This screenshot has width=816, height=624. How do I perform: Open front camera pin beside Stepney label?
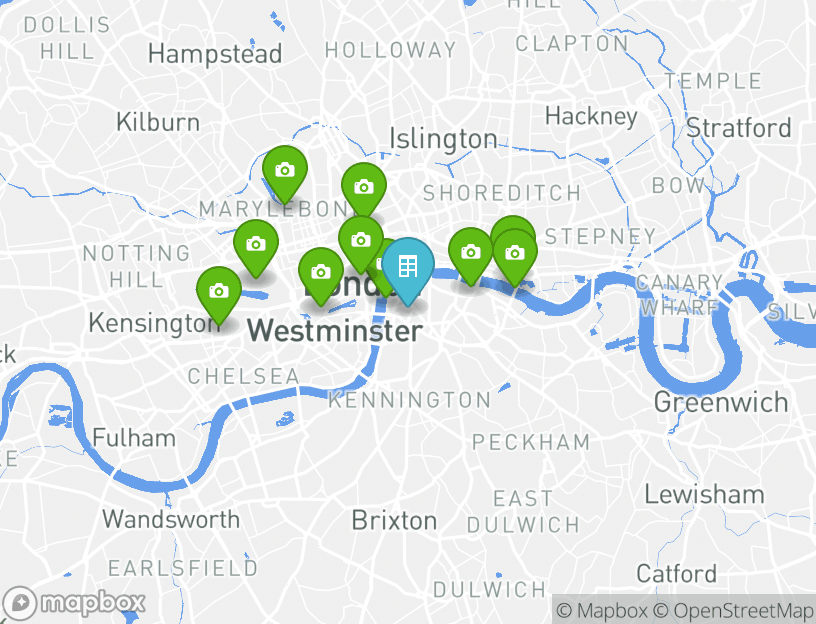pyautogui.click(x=515, y=254)
